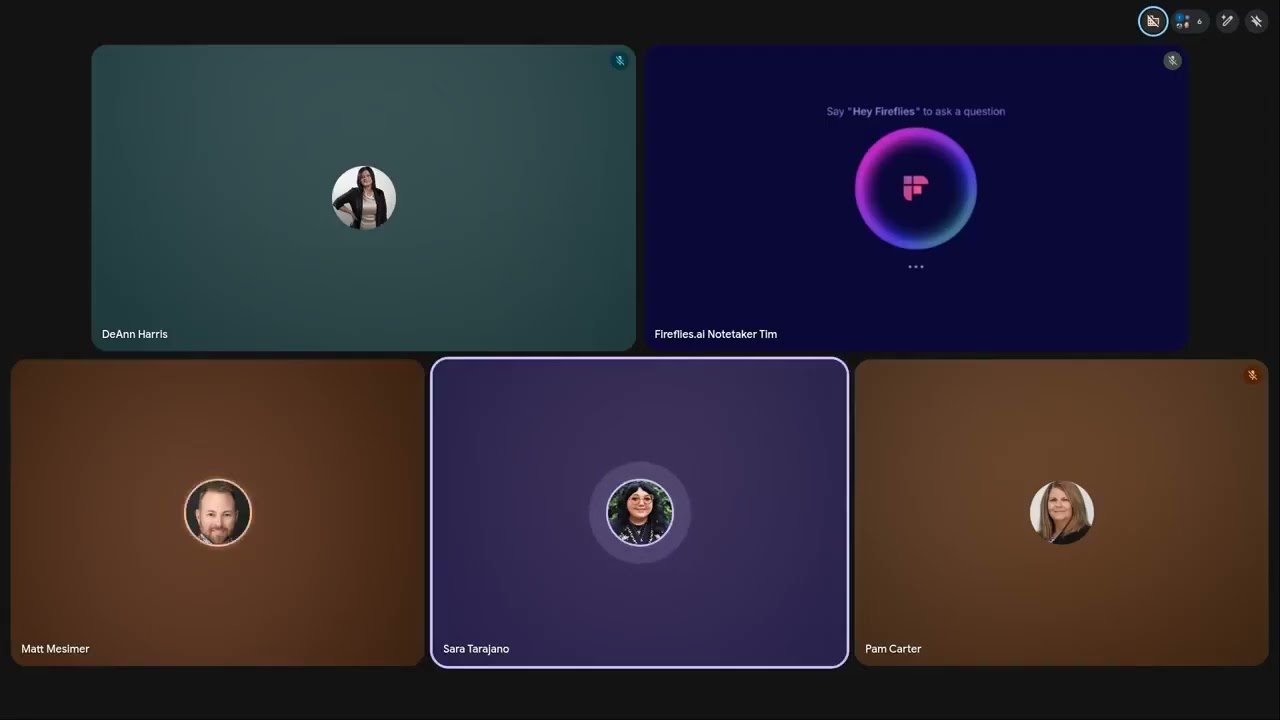Select Sara Tarajano's profile avatar

click(x=640, y=513)
